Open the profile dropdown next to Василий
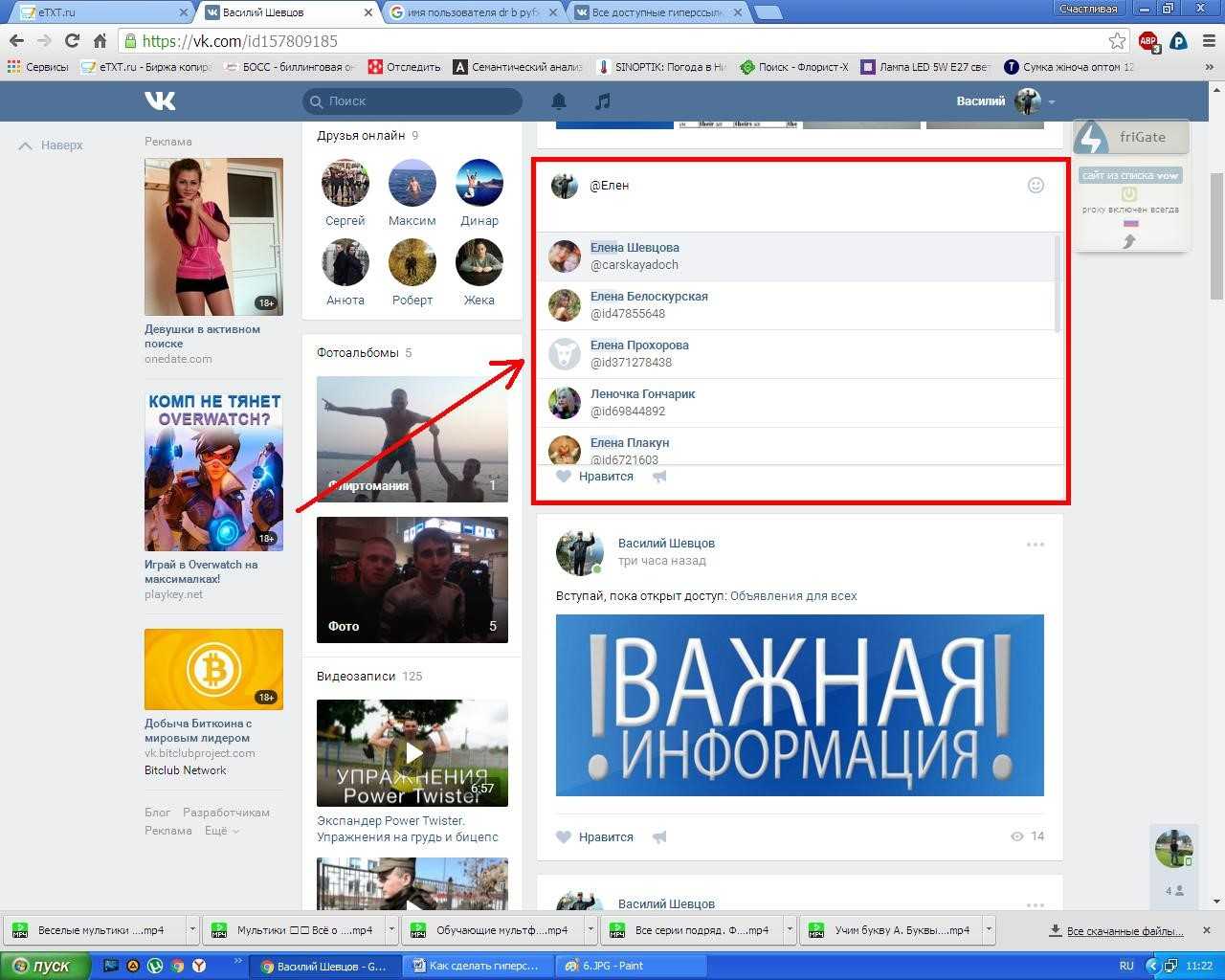 pos(1052,101)
